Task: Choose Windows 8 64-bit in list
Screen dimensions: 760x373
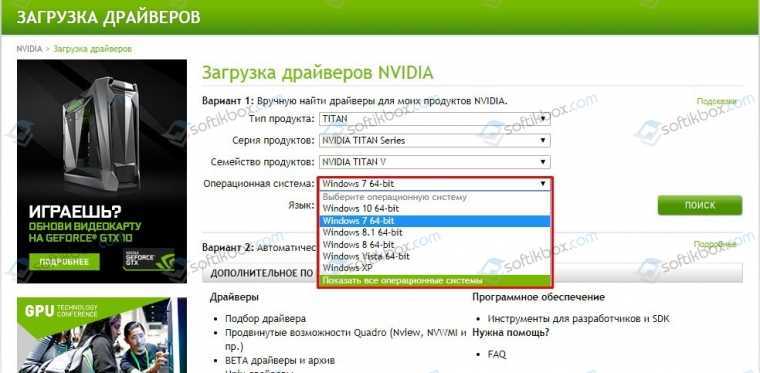Action: pos(435,244)
